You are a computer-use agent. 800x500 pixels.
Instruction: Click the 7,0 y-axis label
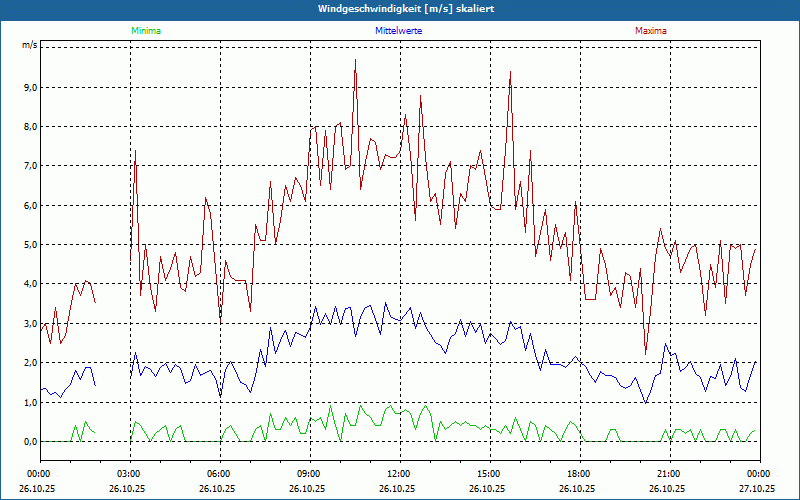click(30, 166)
